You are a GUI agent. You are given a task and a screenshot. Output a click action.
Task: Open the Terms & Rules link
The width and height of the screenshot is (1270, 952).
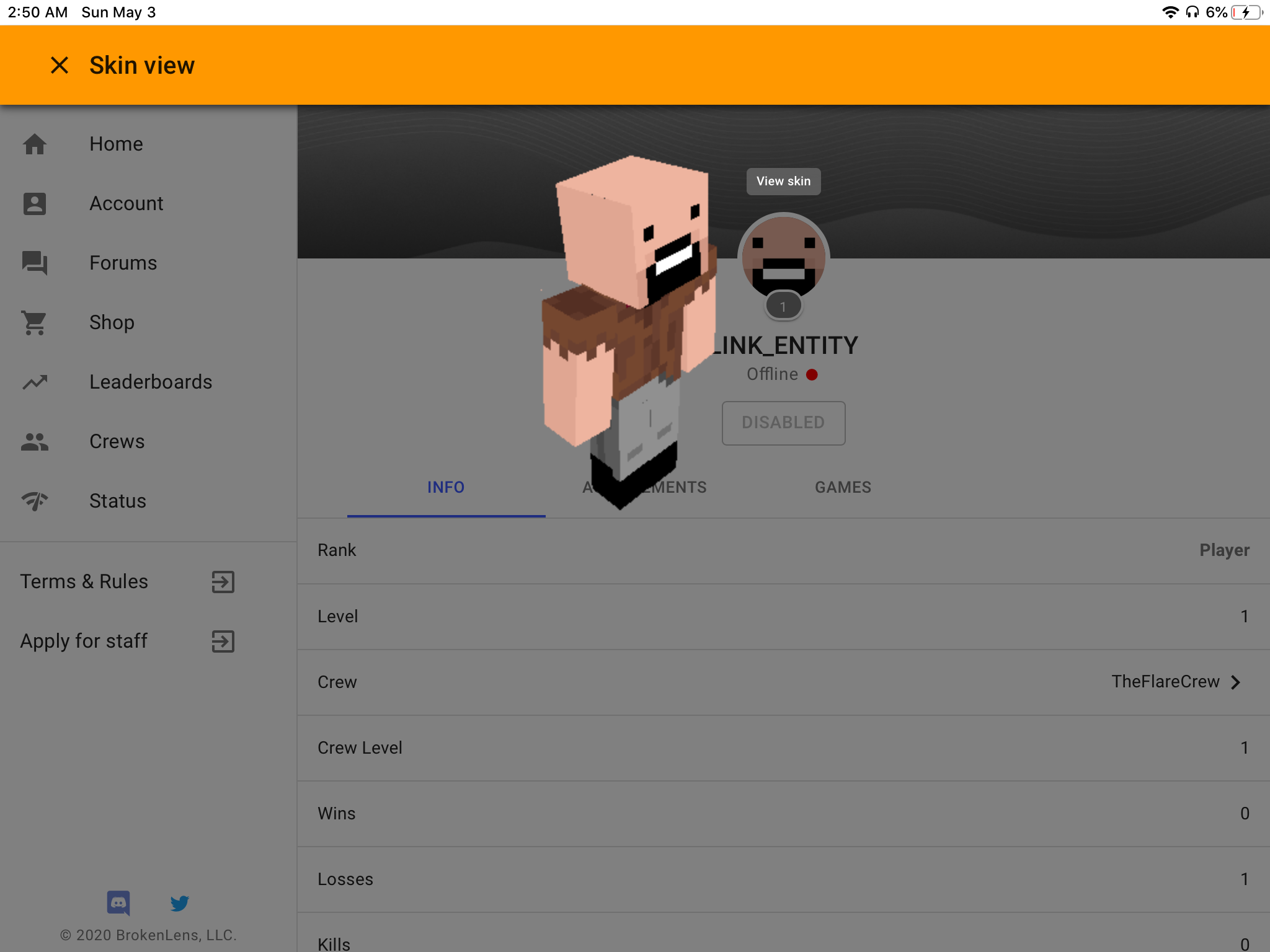(84, 581)
